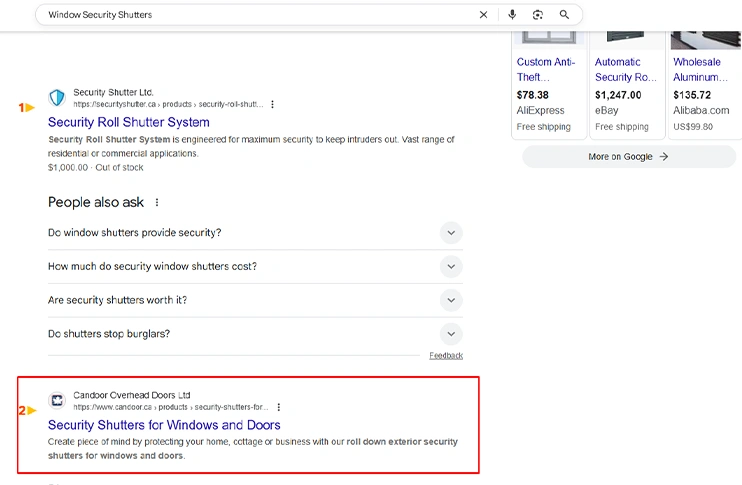Expand "How much do security window shutters cost?"
Screen dimensions: 742x485
pos(451,267)
